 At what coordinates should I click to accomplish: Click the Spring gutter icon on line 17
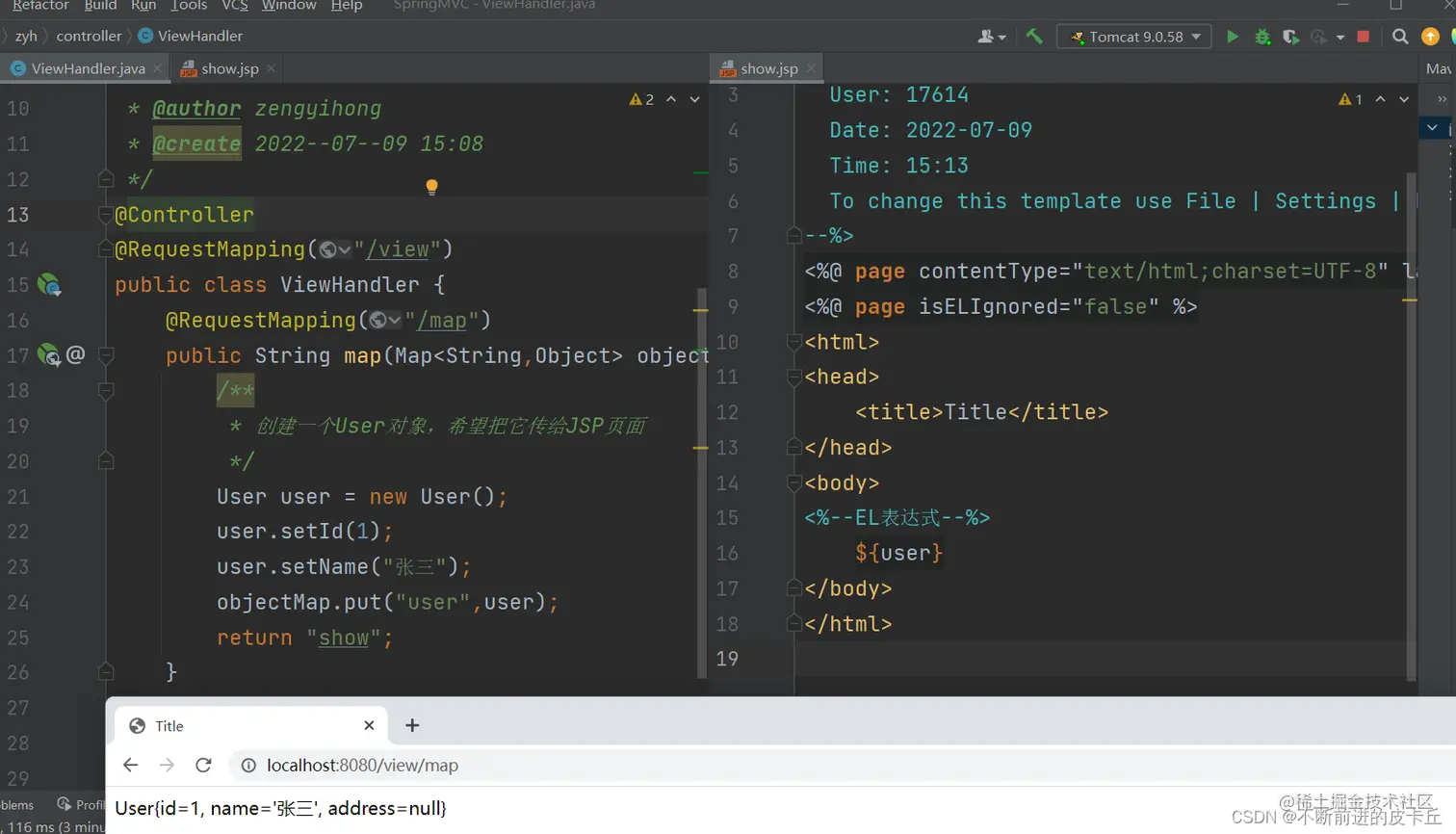[x=49, y=355]
